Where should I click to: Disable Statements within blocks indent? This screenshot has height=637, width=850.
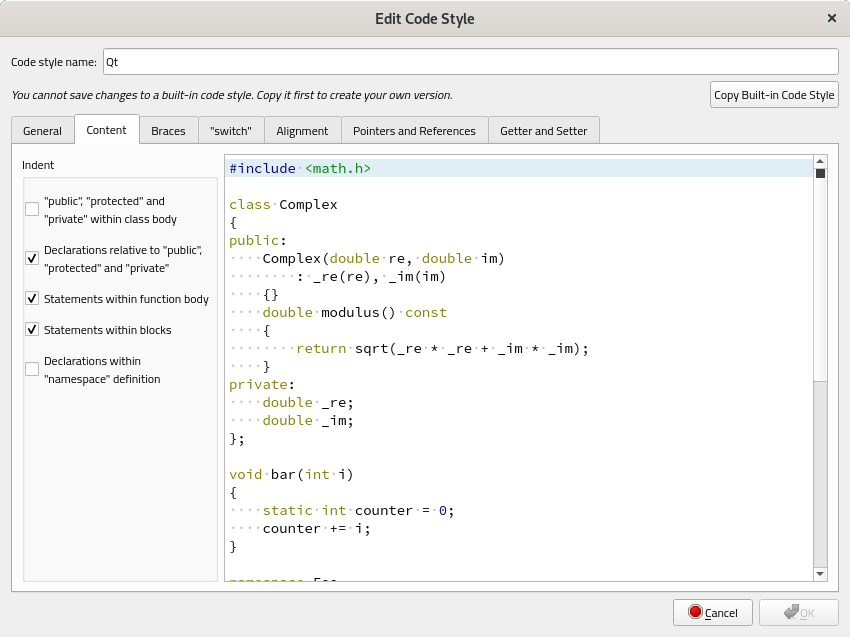coord(32,330)
